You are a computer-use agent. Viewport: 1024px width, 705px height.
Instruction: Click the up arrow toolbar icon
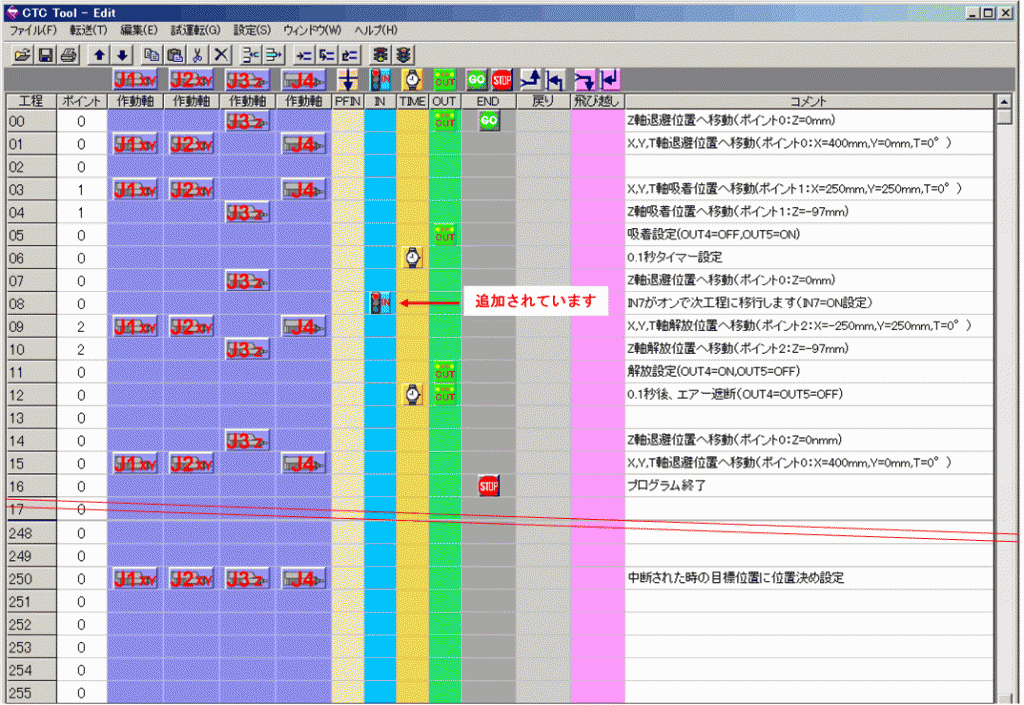(99, 55)
